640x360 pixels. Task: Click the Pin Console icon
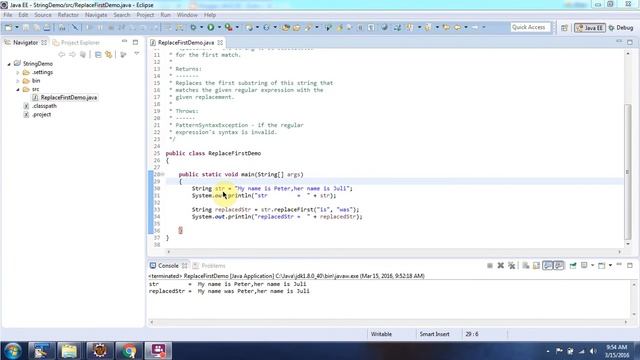[x=573, y=266]
